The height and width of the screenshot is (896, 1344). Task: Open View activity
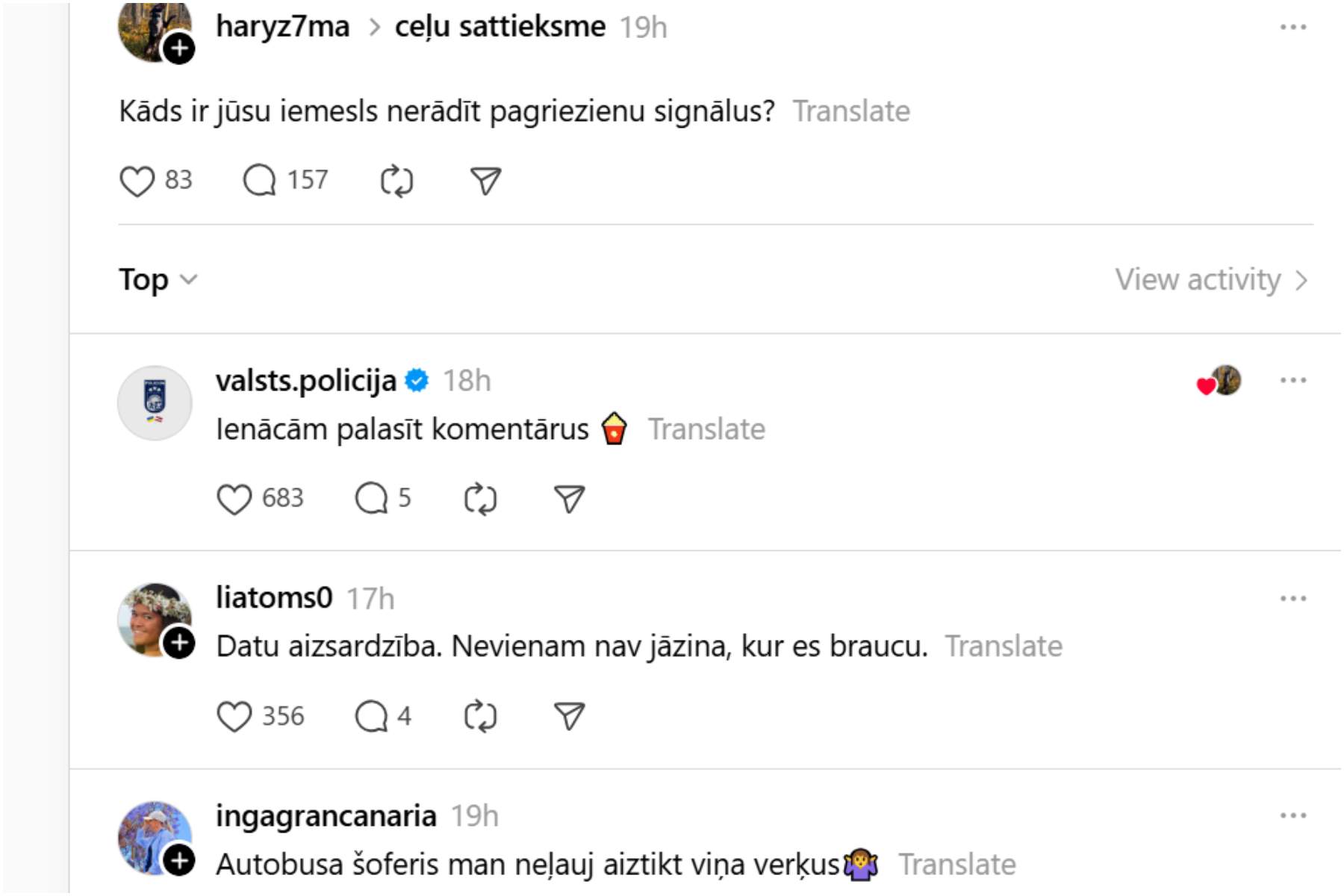pyautogui.click(x=1210, y=280)
